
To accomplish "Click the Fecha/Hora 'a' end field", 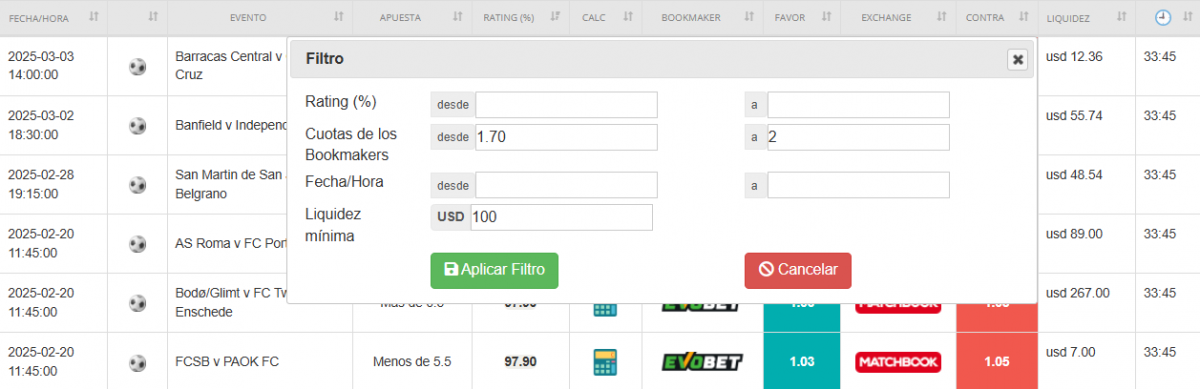I will (858, 185).
